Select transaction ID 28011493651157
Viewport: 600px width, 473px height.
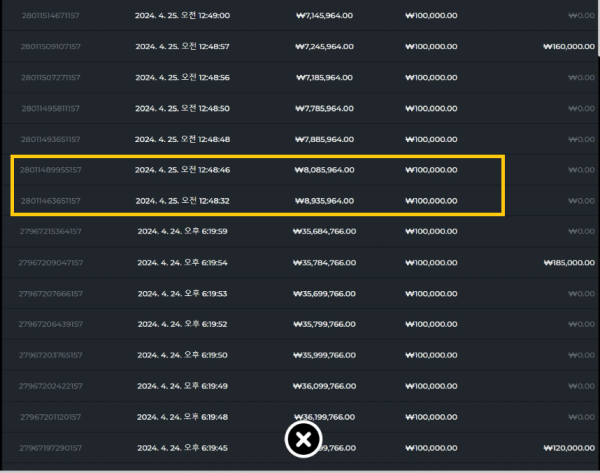tap(51, 139)
